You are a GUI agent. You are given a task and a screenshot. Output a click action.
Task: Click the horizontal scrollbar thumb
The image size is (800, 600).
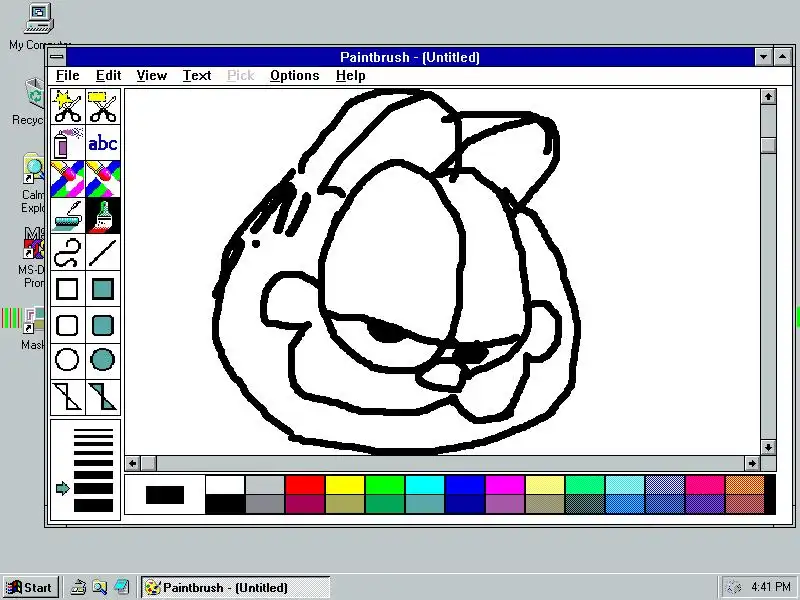pos(148,463)
